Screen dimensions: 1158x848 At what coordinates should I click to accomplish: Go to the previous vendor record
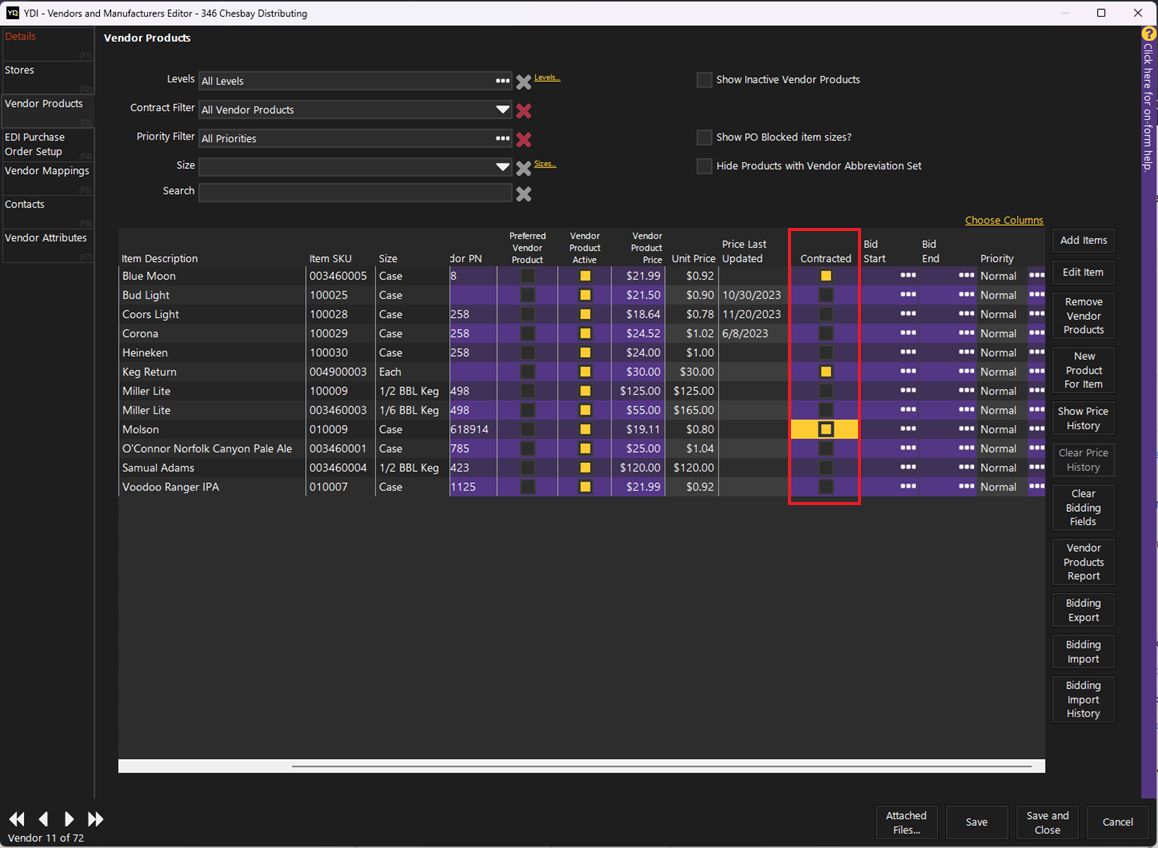43,819
